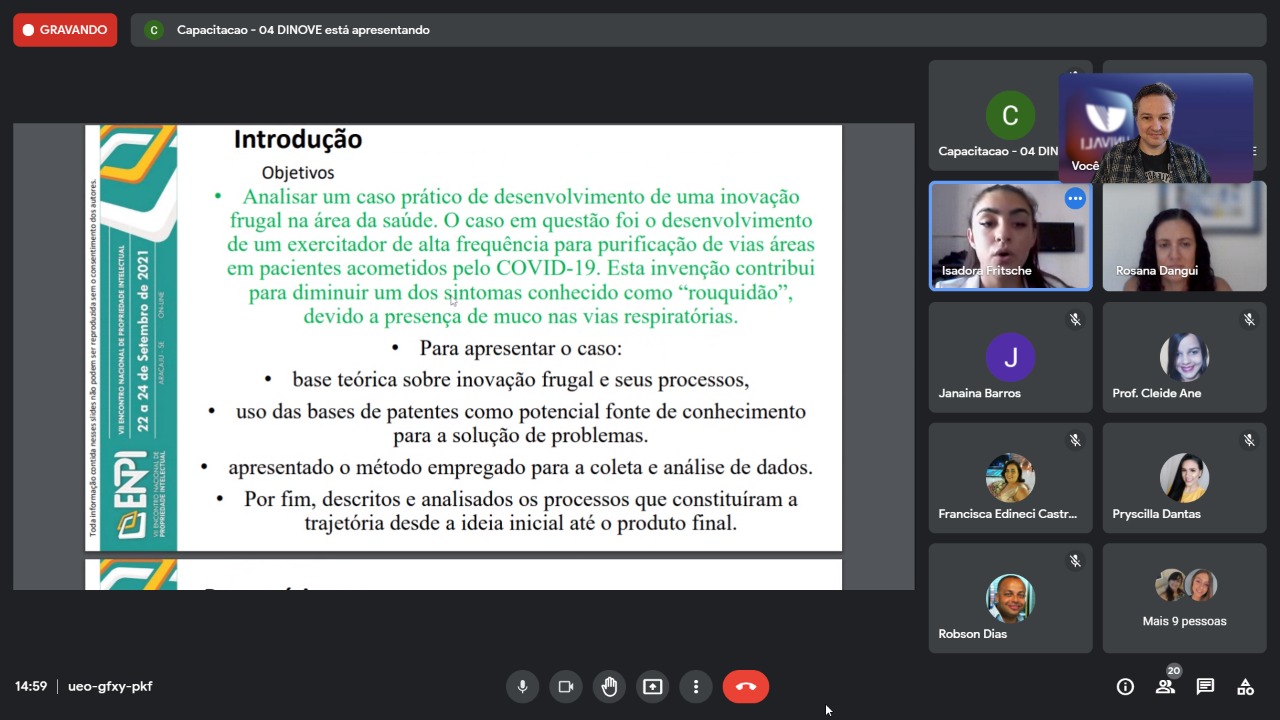
Task: Click muted mic icon on Pryscilla Dantas
Action: pos(1249,440)
